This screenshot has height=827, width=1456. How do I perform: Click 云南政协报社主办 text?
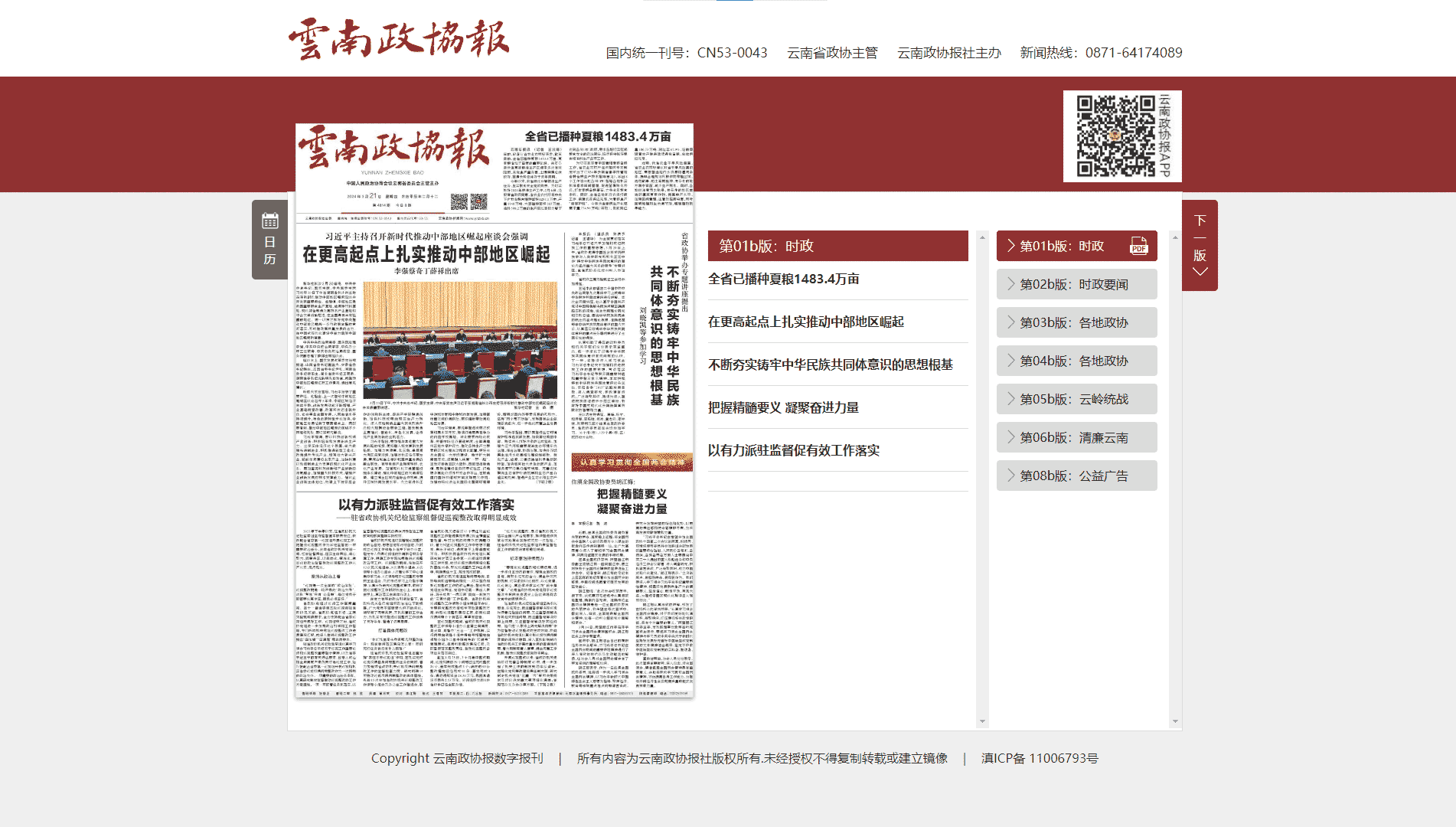click(949, 53)
